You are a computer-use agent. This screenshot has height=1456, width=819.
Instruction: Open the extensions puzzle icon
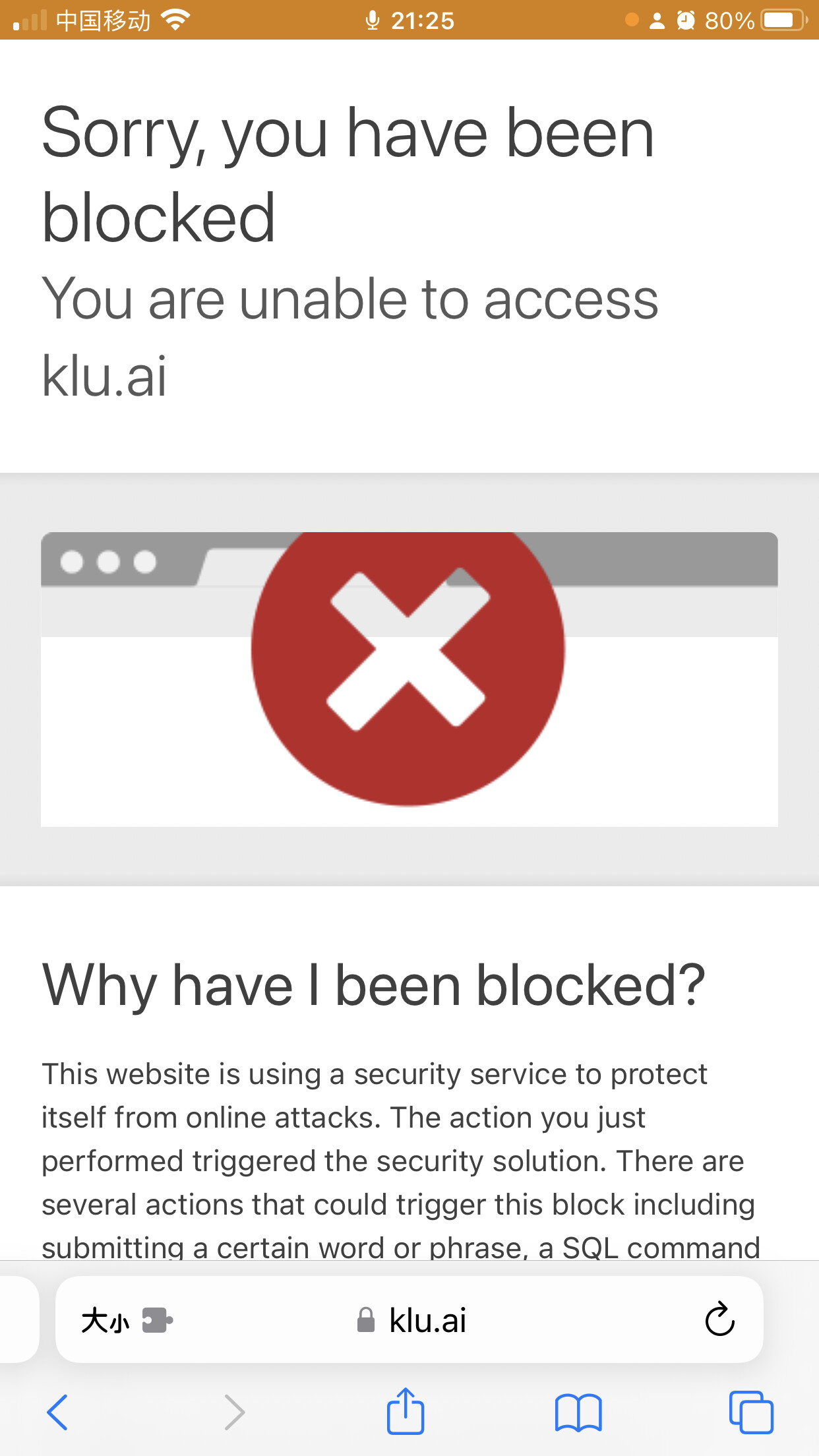pos(158,1320)
